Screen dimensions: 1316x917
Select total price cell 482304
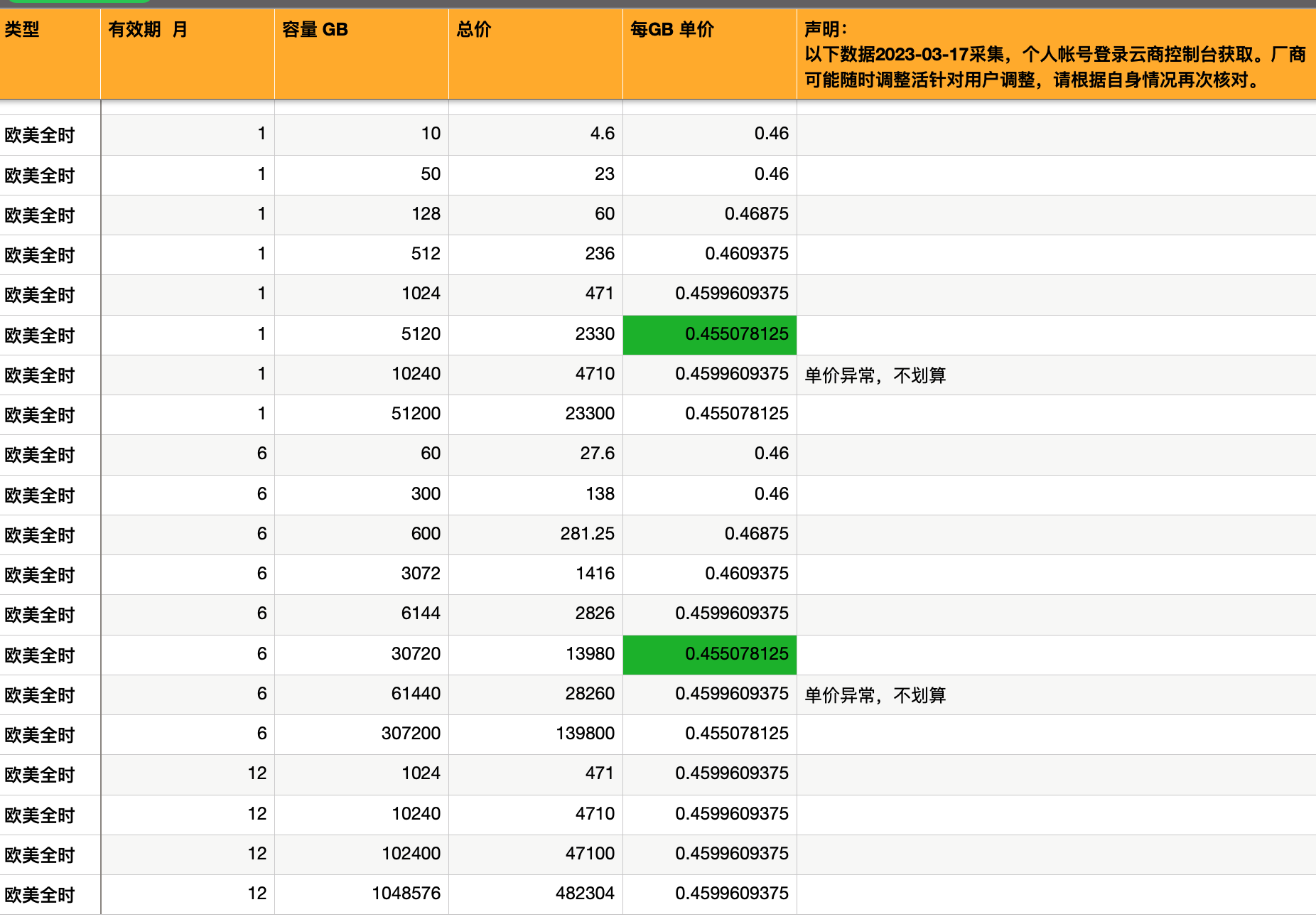[x=536, y=894]
